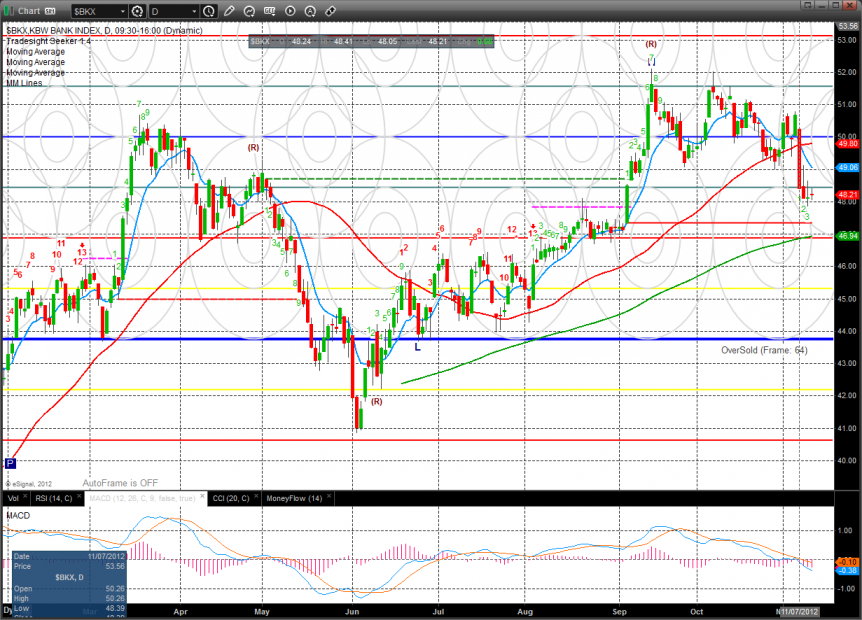862x620 pixels.
Task: Click the SBI badge next to Chart
Action: tap(50, 11)
